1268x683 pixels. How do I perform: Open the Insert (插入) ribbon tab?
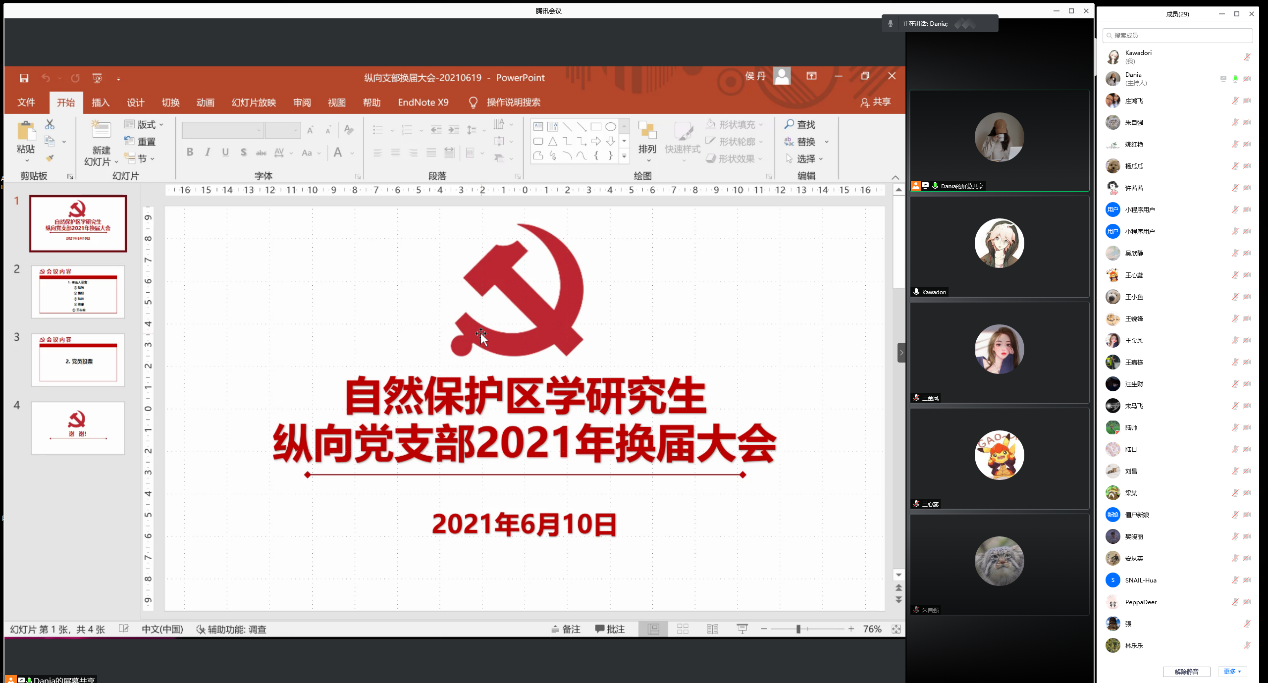[x=101, y=102]
